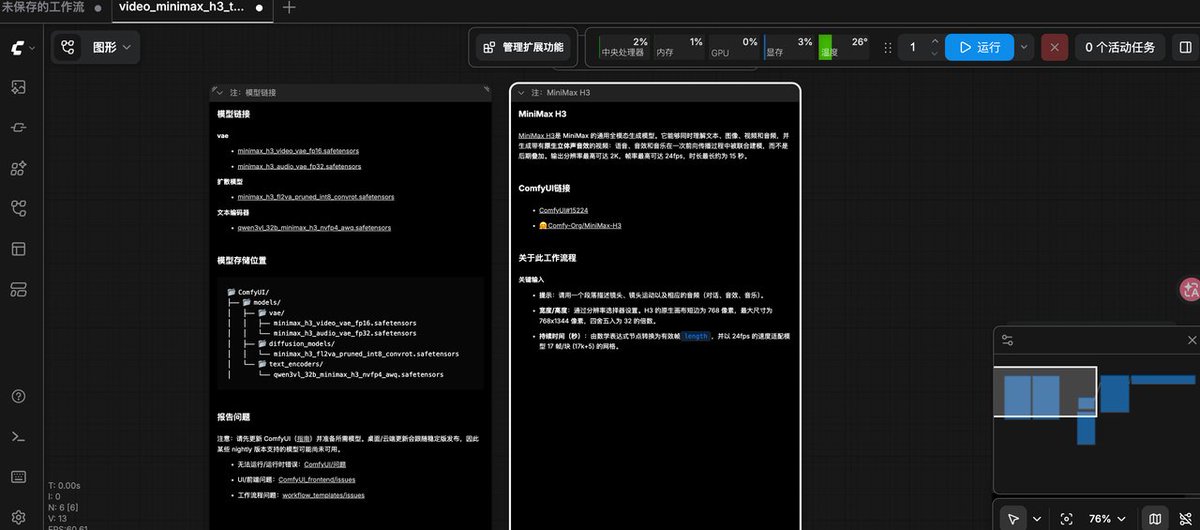Open minimax_h3_video_vae_fp16.safetensors link

[x=299, y=150]
